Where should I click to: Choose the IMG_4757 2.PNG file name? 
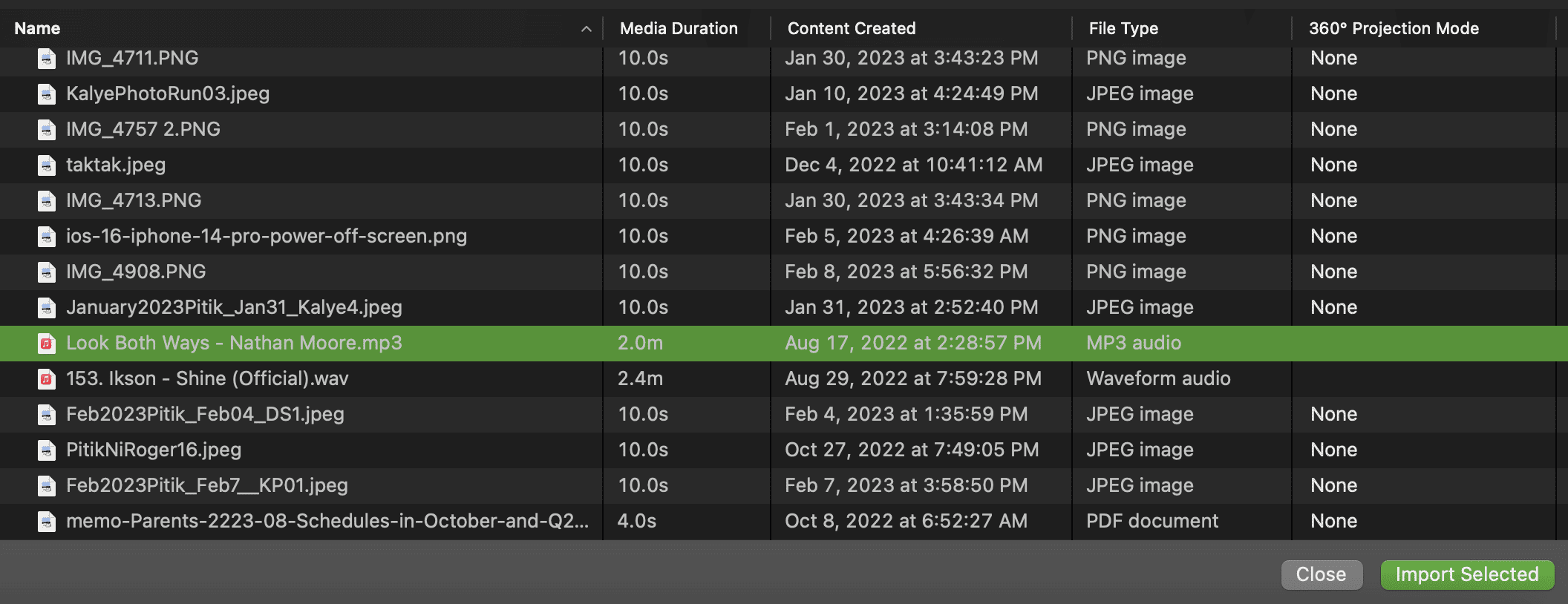[143, 129]
